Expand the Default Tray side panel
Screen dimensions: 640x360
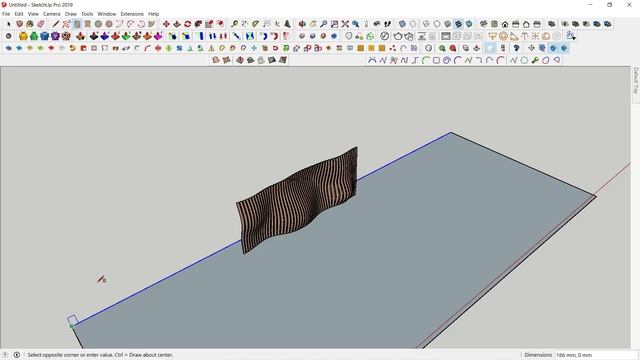[636, 81]
